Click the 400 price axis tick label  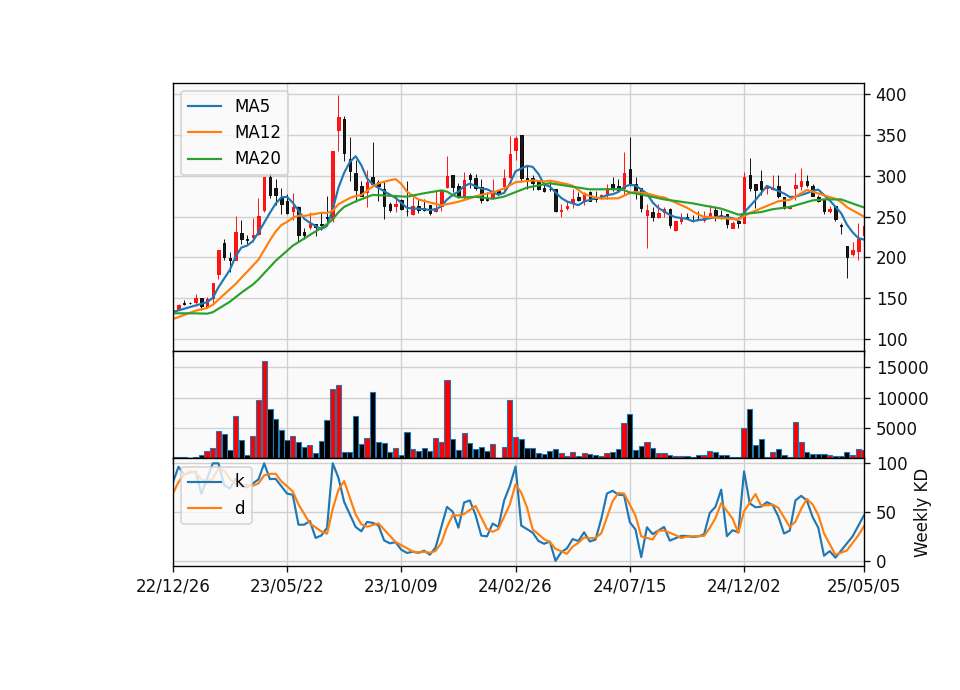[x=891, y=95]
